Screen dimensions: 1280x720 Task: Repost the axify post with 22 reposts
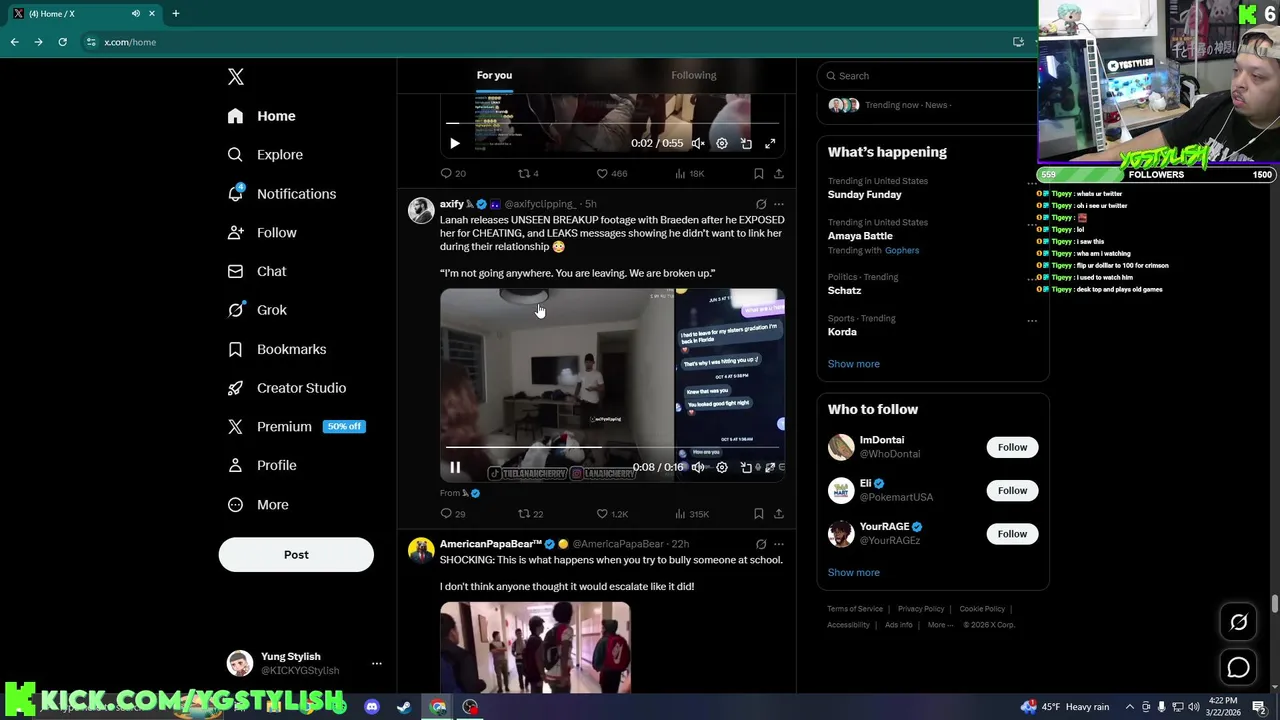click(530, 514)
